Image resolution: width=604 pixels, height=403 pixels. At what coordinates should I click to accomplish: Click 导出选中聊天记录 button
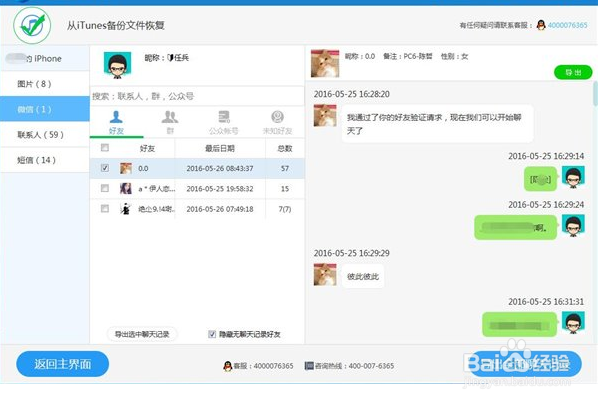click(142, 334)
